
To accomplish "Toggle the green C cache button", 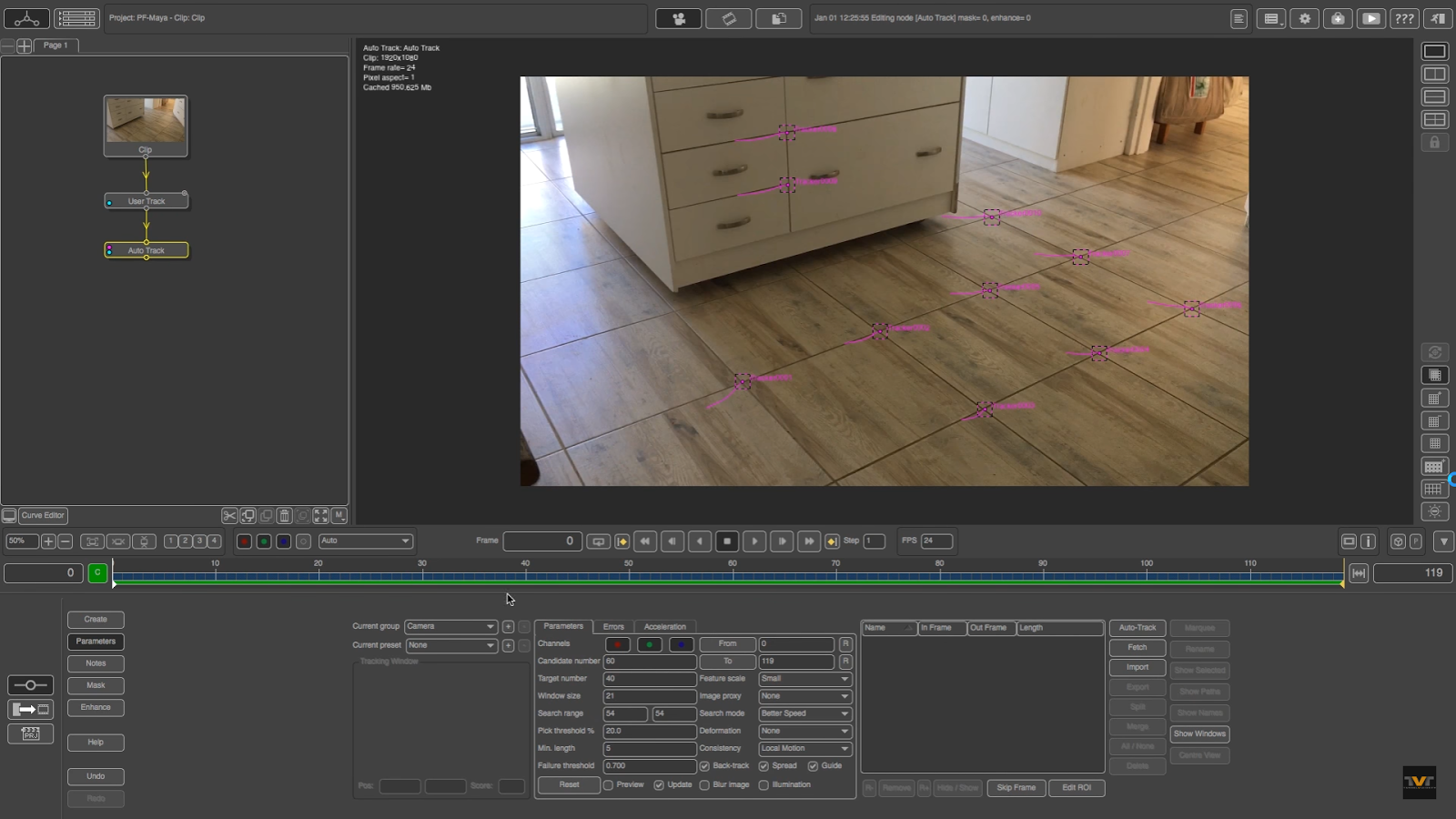I will click(97, 573).
